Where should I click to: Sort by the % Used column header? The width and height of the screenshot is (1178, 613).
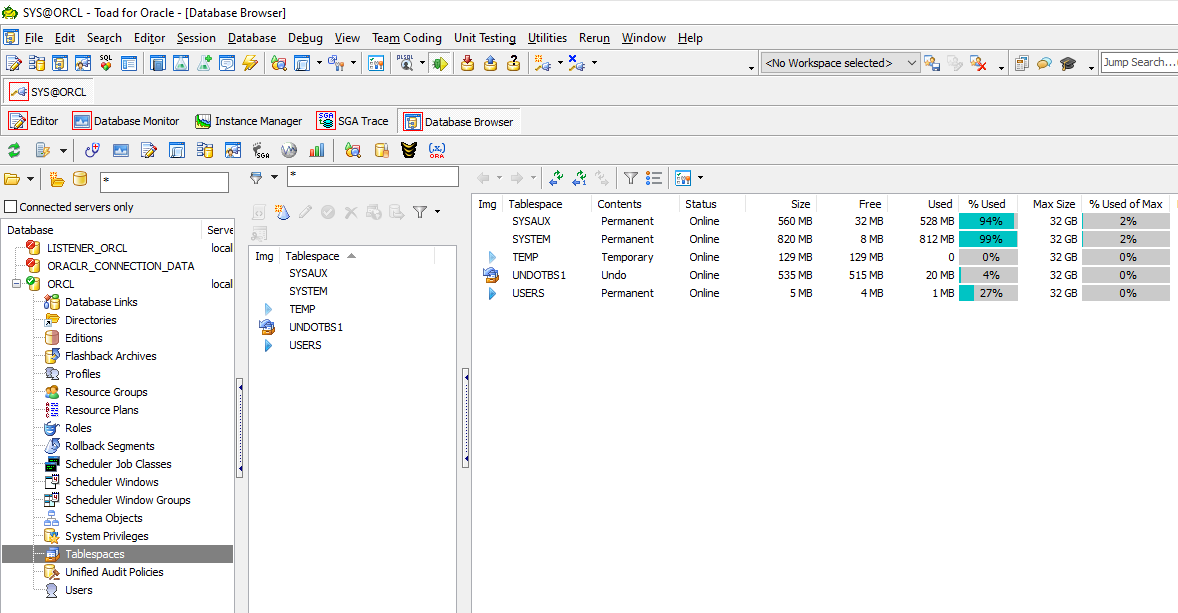[x=986, y=204]
